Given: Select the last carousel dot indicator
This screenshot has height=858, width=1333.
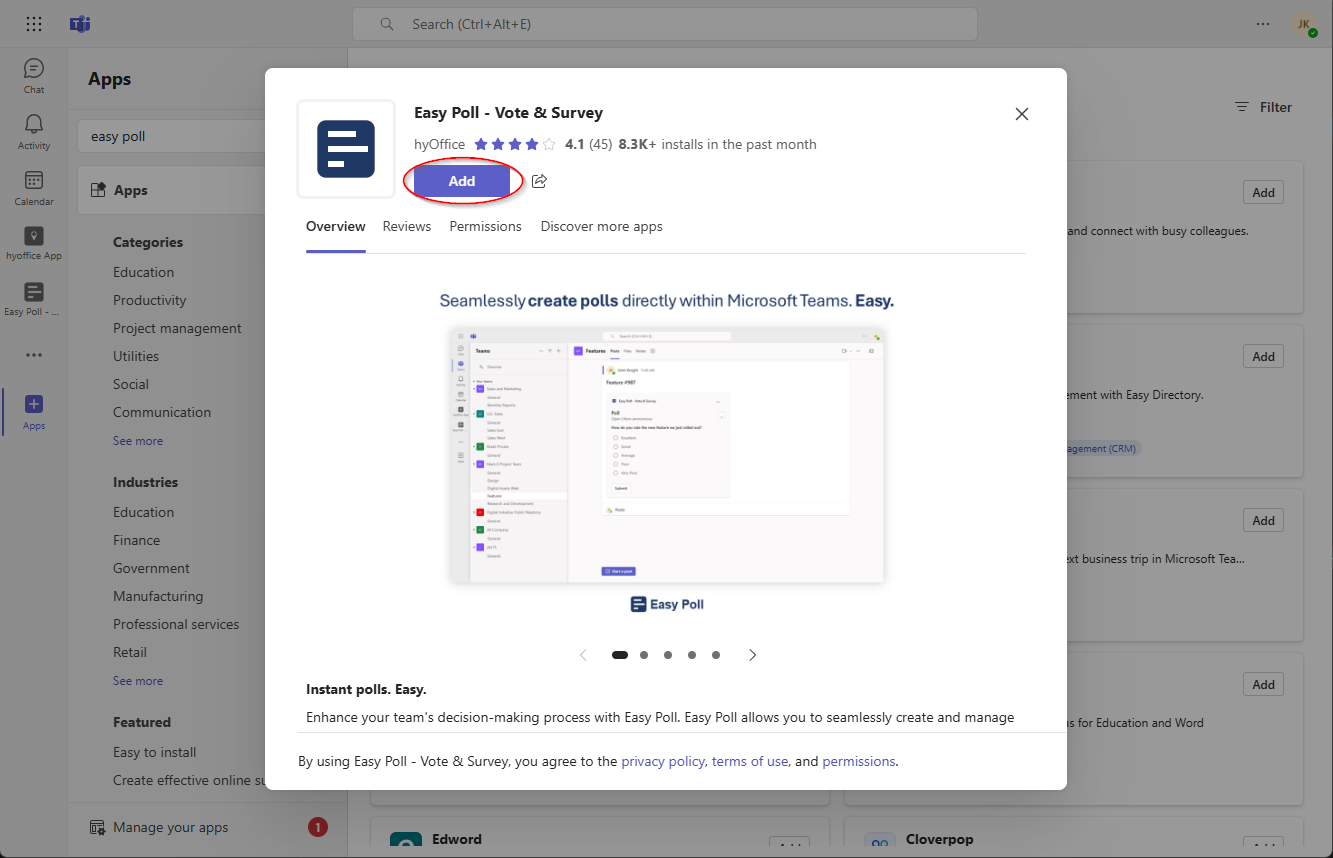Looking at the screenshot, I should 716,655.
